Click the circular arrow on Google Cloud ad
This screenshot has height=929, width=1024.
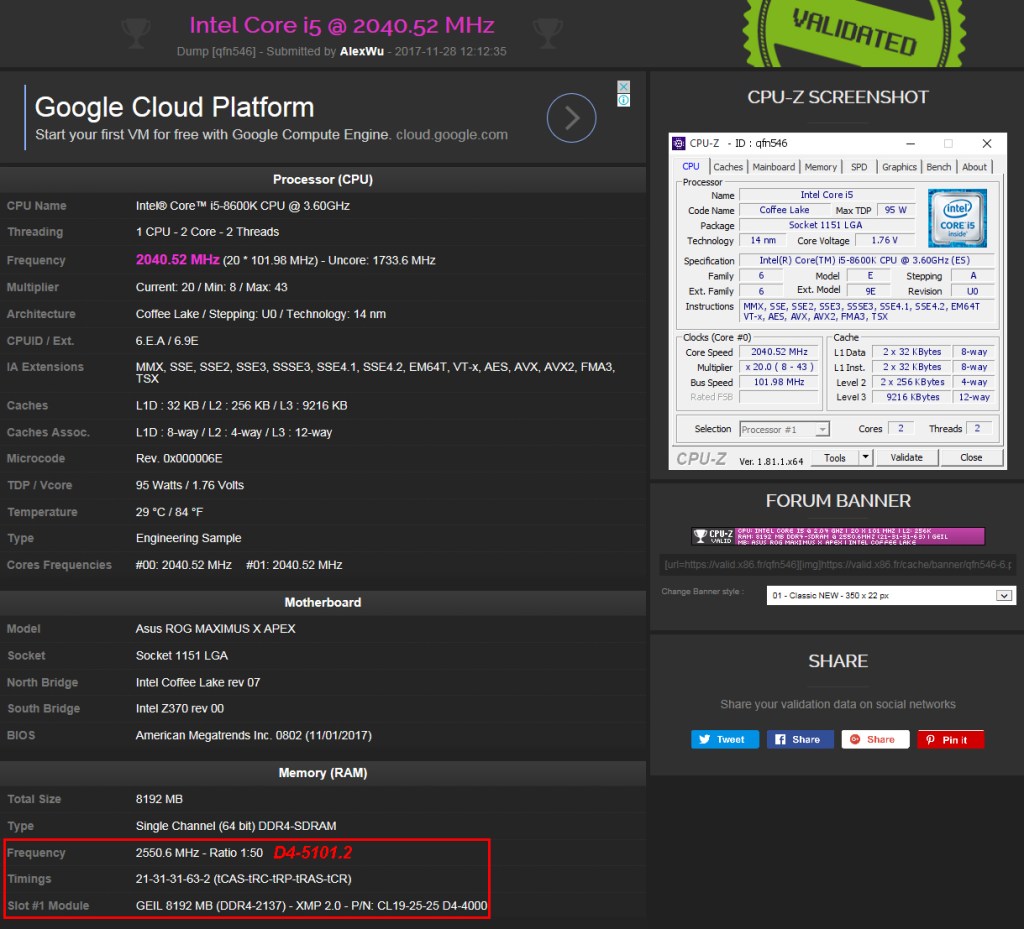click(x=571, y=119)
